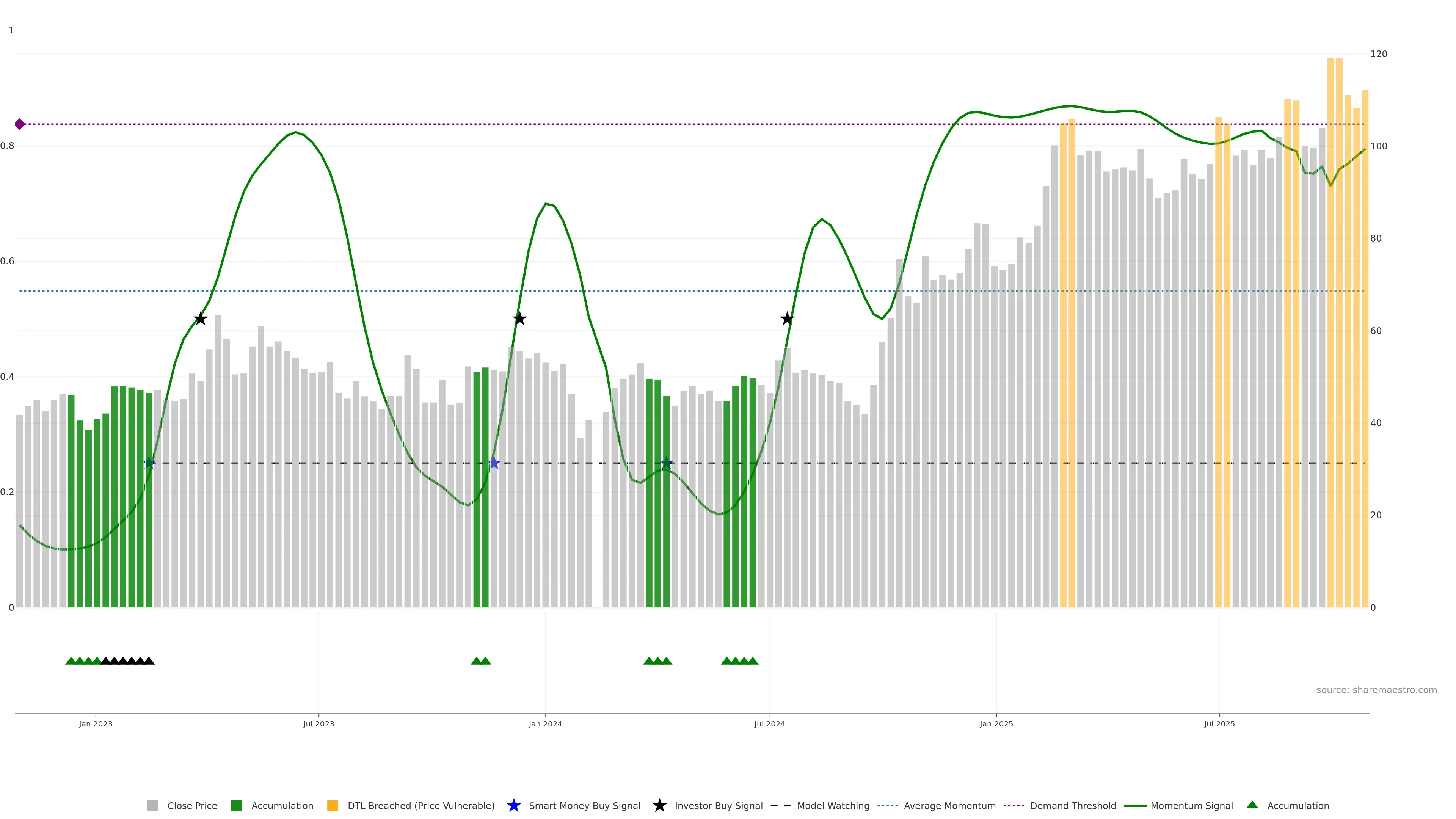This screenshot has width=1456, height=819.
Task: Click the blue Smart Money star near Nov 2023
Action: point(494,463)
